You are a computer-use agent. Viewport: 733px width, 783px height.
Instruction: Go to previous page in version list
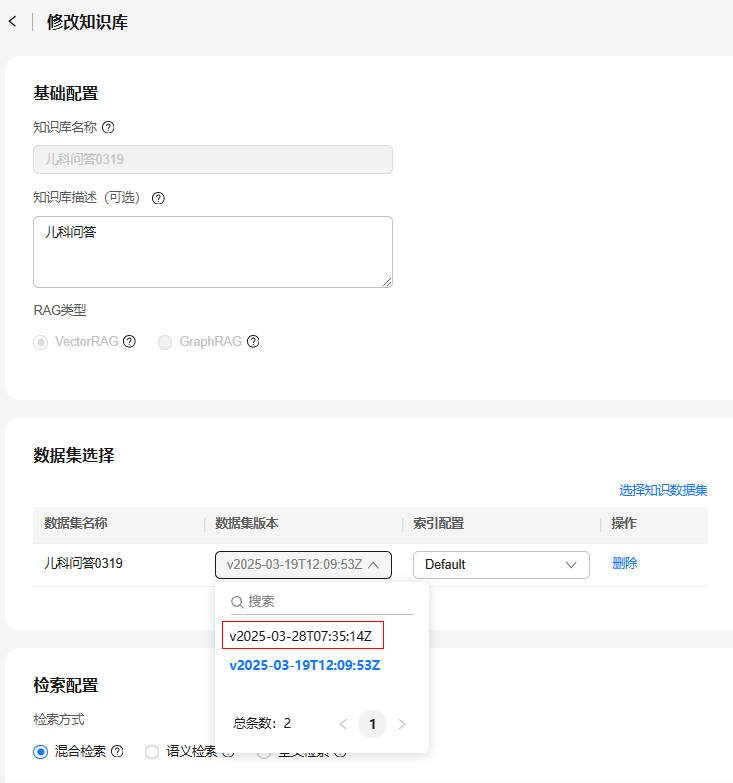[343, 724]
